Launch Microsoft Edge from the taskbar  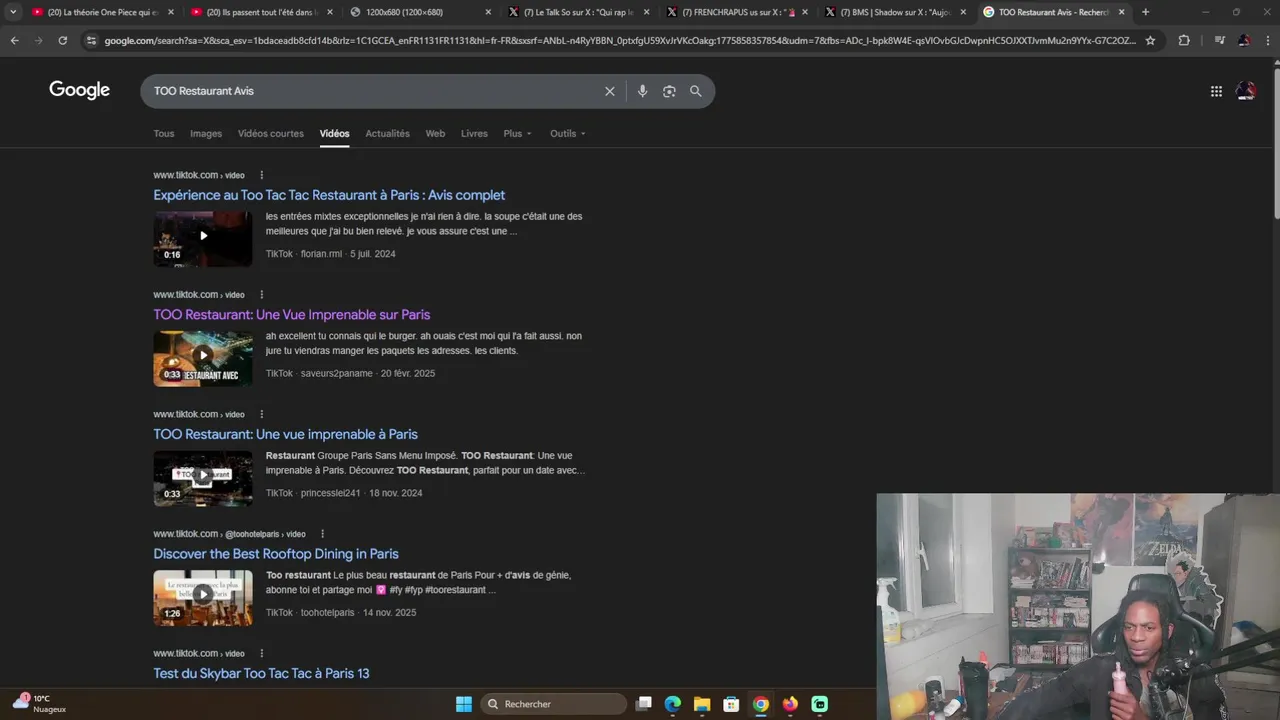tap(673, 704)
